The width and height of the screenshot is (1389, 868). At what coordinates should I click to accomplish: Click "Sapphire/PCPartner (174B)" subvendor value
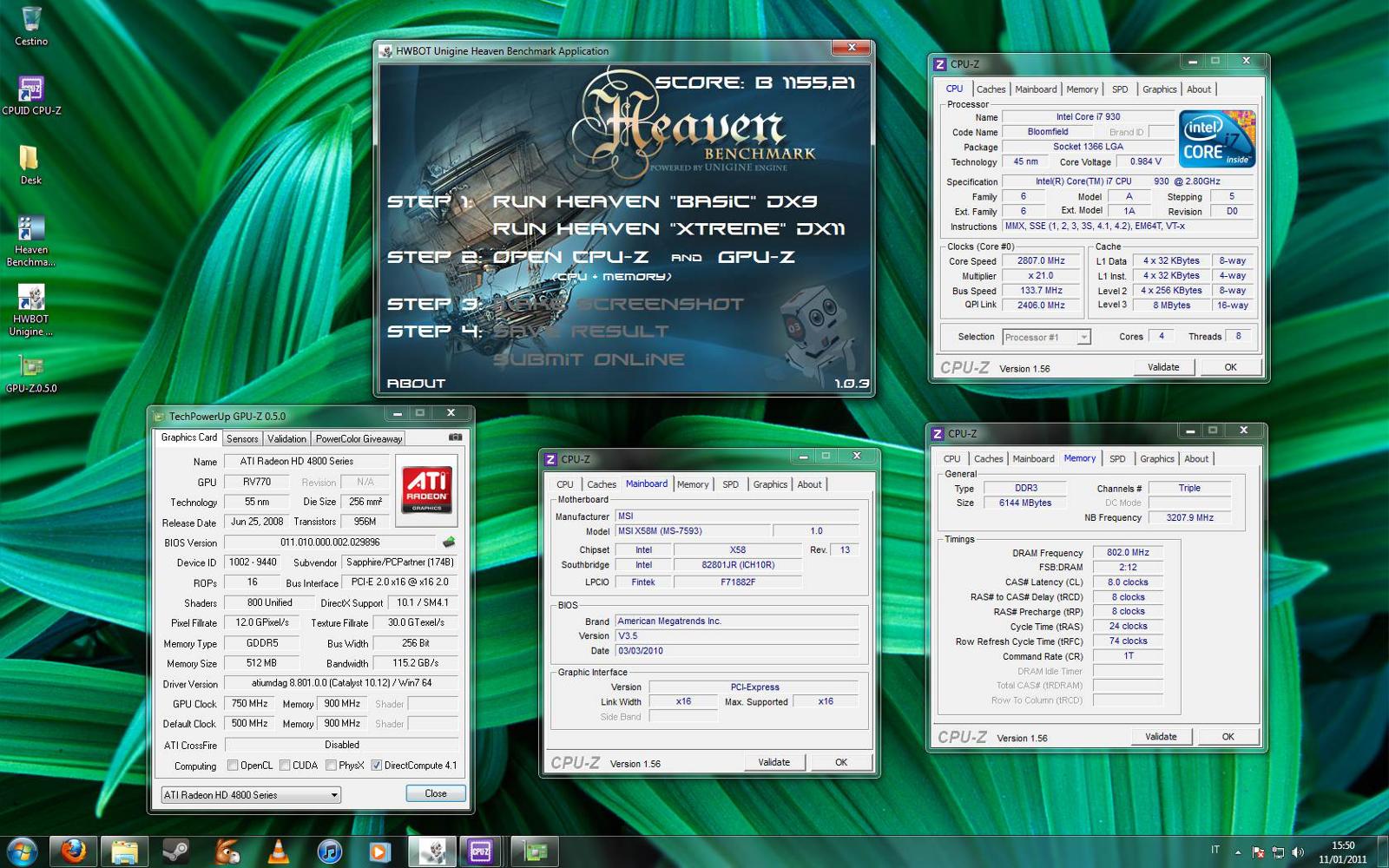click(400, 562)
